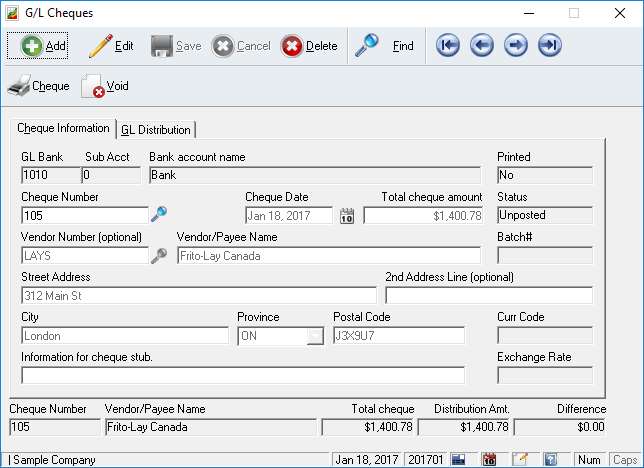
Task: Click the 2nd Address Line field
Action: tap(488, 295)
